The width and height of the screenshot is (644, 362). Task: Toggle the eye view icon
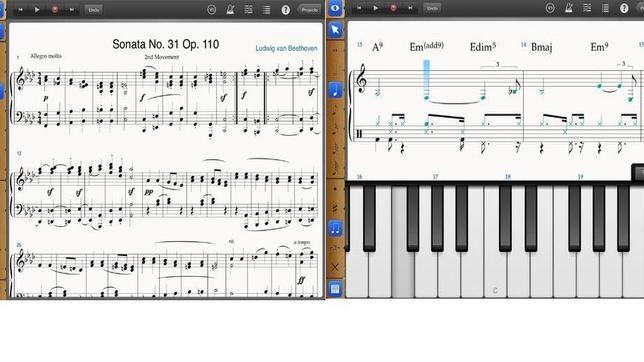tap(335, 8)
